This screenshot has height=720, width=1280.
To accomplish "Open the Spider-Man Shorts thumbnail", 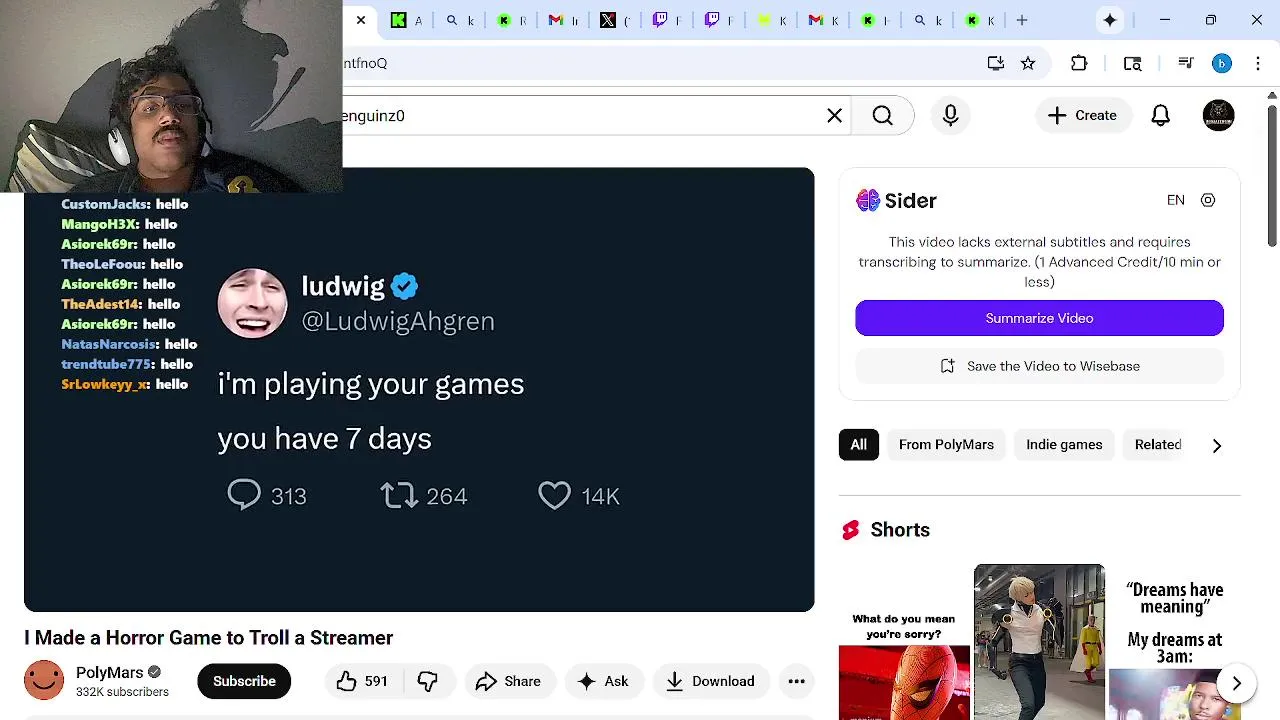I will [x=904, y=642].
